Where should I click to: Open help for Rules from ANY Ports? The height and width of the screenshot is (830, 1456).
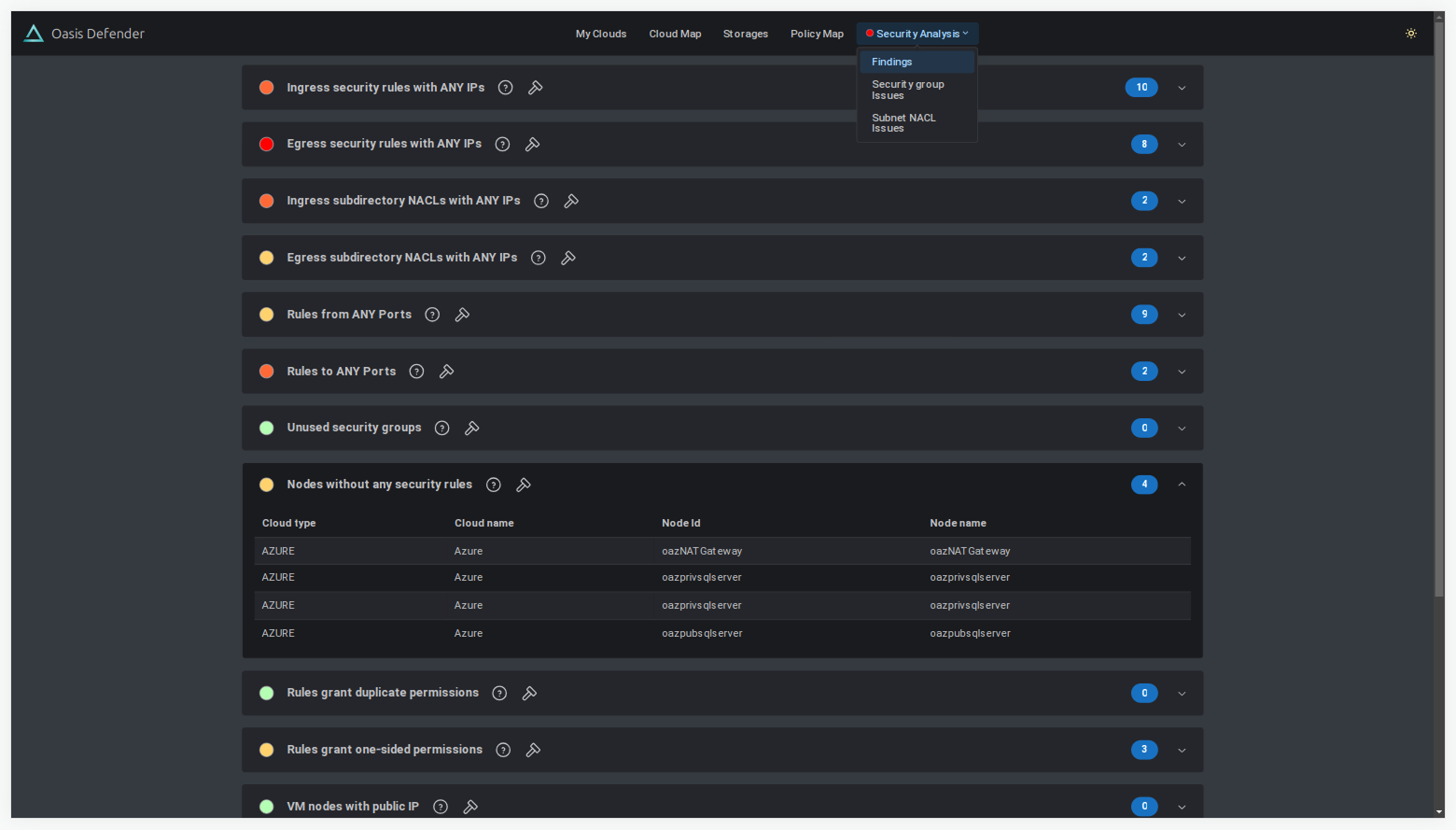pos(432,315)
